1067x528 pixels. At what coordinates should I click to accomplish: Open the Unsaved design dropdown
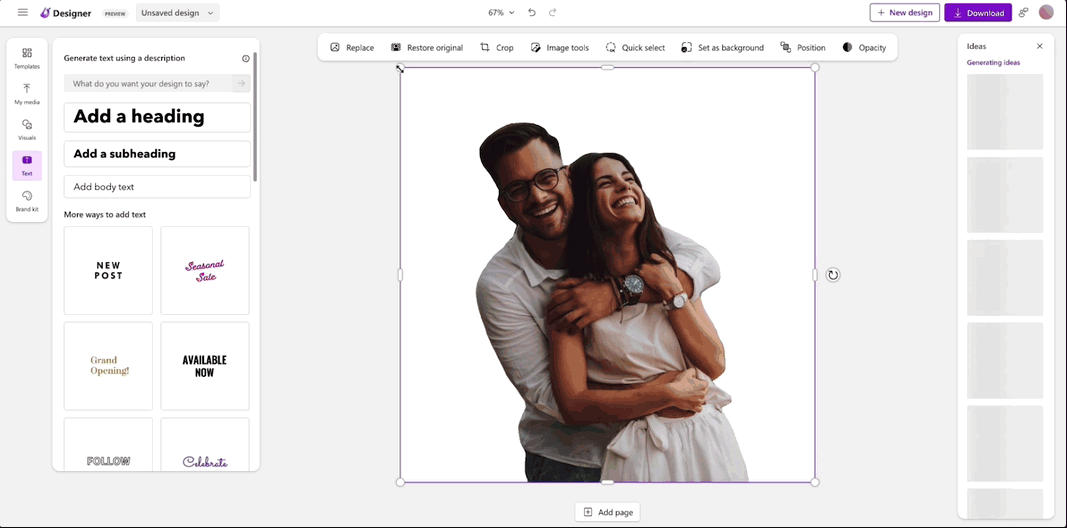point(178,13)
